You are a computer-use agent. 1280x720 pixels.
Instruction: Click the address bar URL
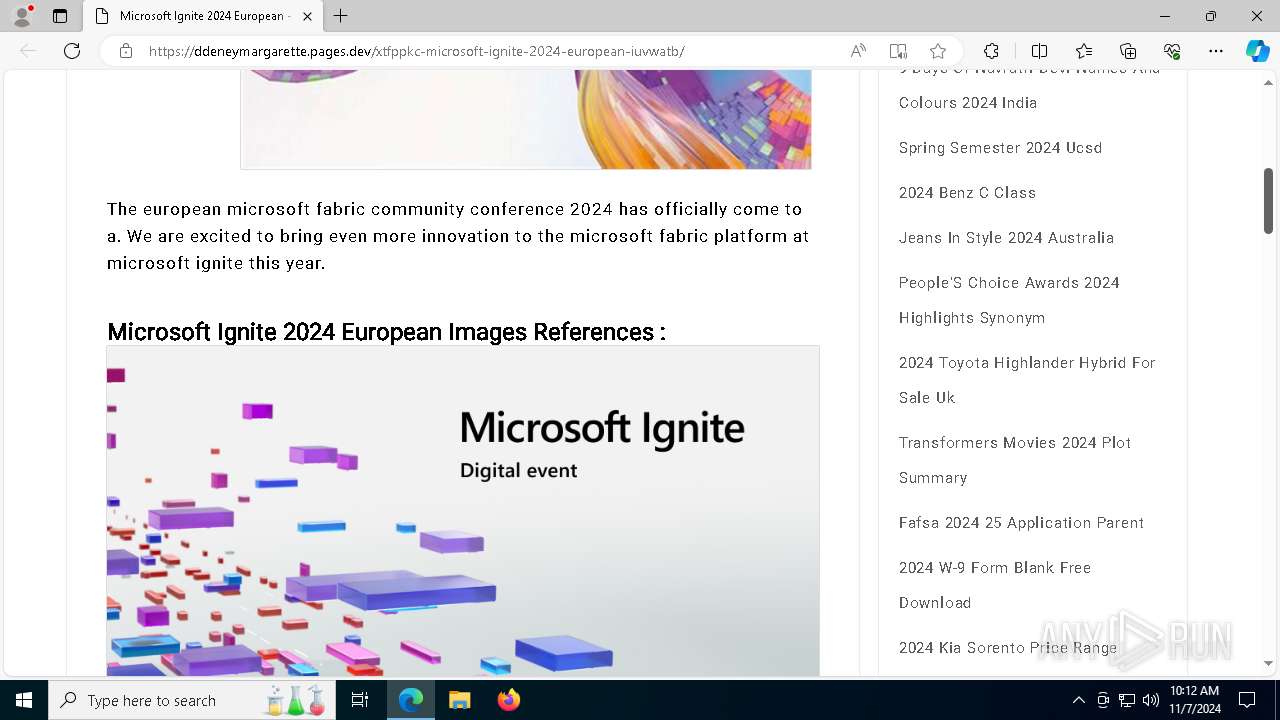tap(417, 51)
